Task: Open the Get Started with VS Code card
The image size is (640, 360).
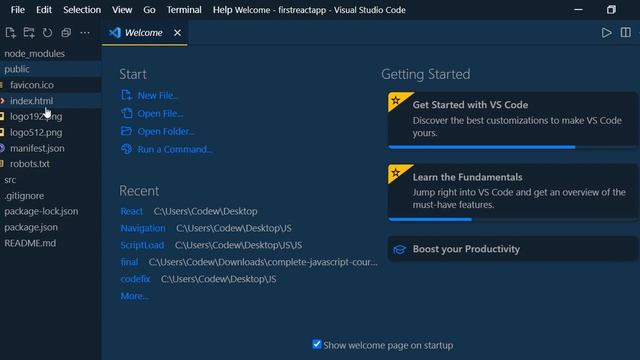Action: pyautogui.click(x=512, y=119)
